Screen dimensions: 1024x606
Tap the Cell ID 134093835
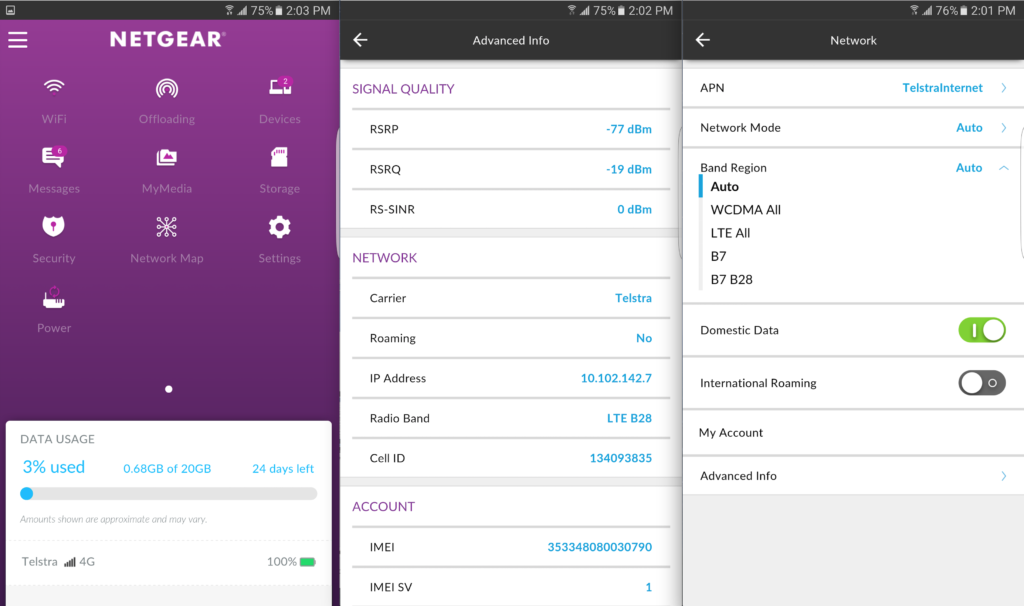pos(620,458)
